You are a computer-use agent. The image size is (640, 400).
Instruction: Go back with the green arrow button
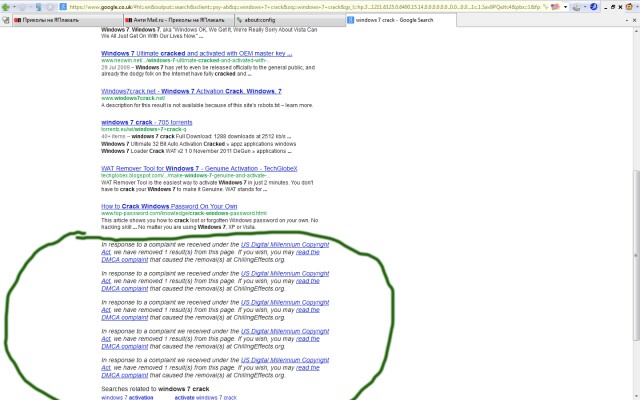5,7
